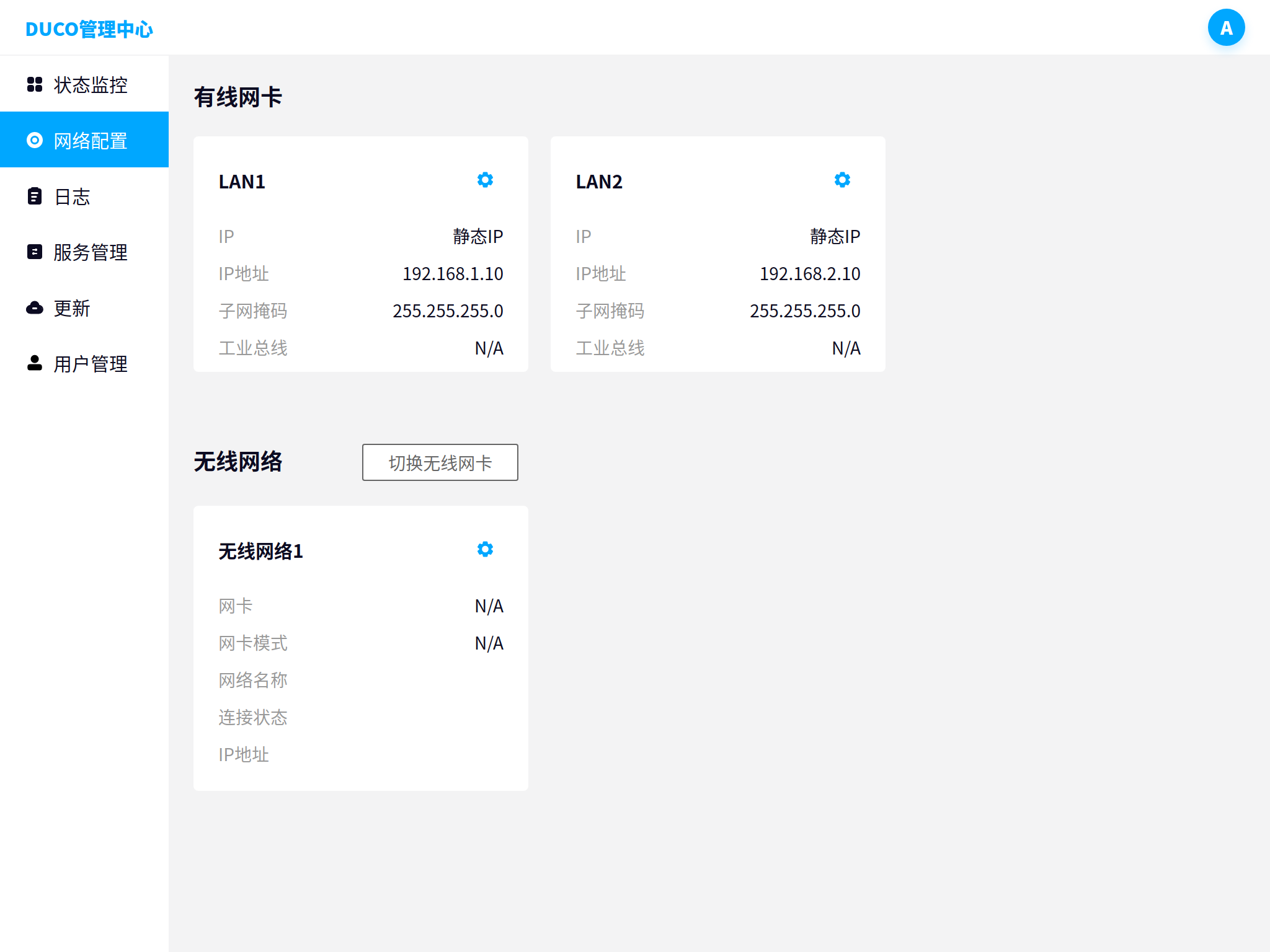Viewport: 1270px width, 952px height.
Task: Navigate to 用户管理 section
Action: pyautogui.click(x=91, y=364)
